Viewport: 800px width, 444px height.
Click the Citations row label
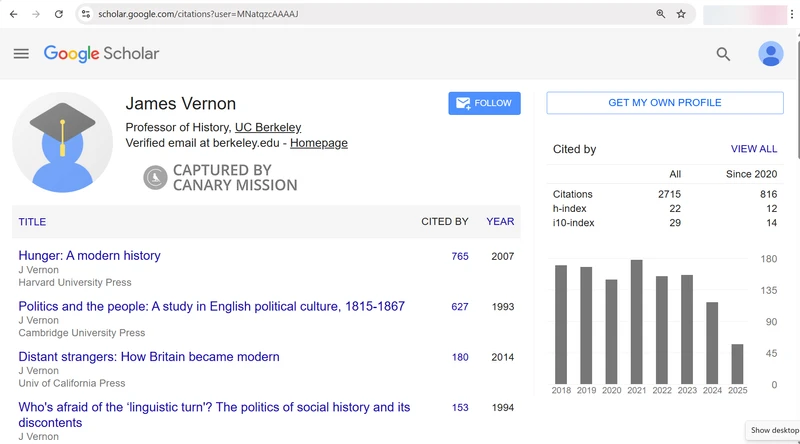pos(572,194)
